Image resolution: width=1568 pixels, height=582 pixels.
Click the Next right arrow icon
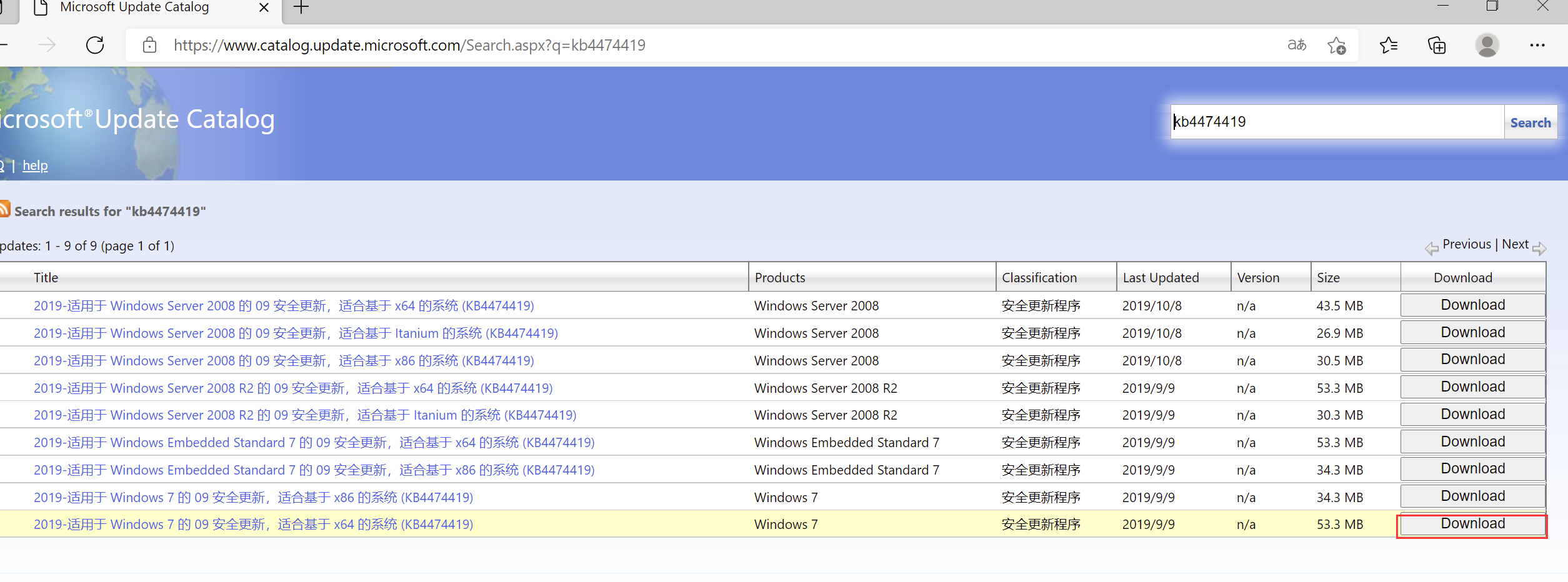pyautogui.click(x=1539, y=249)
